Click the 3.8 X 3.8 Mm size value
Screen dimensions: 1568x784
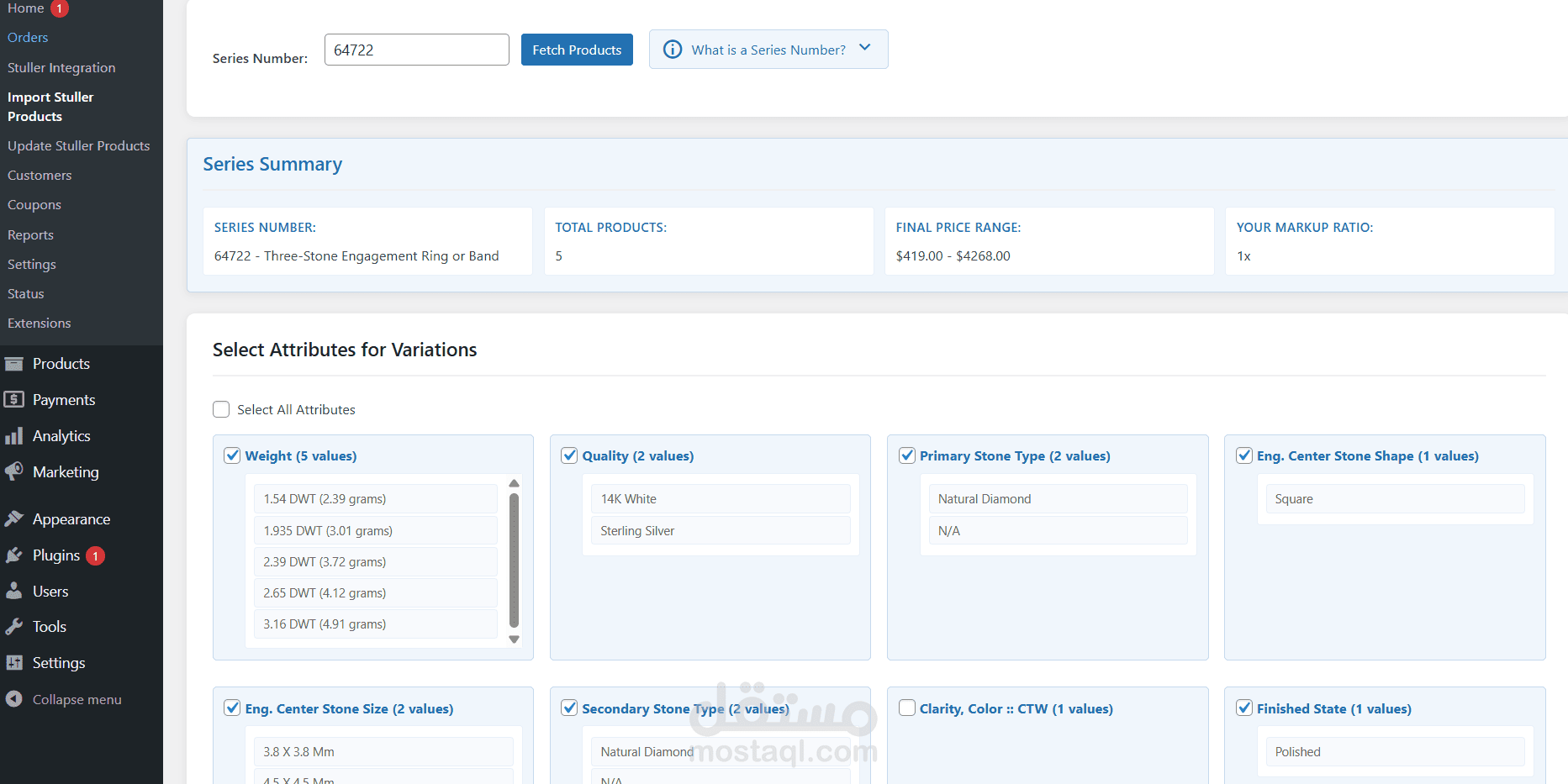(383, 752)
